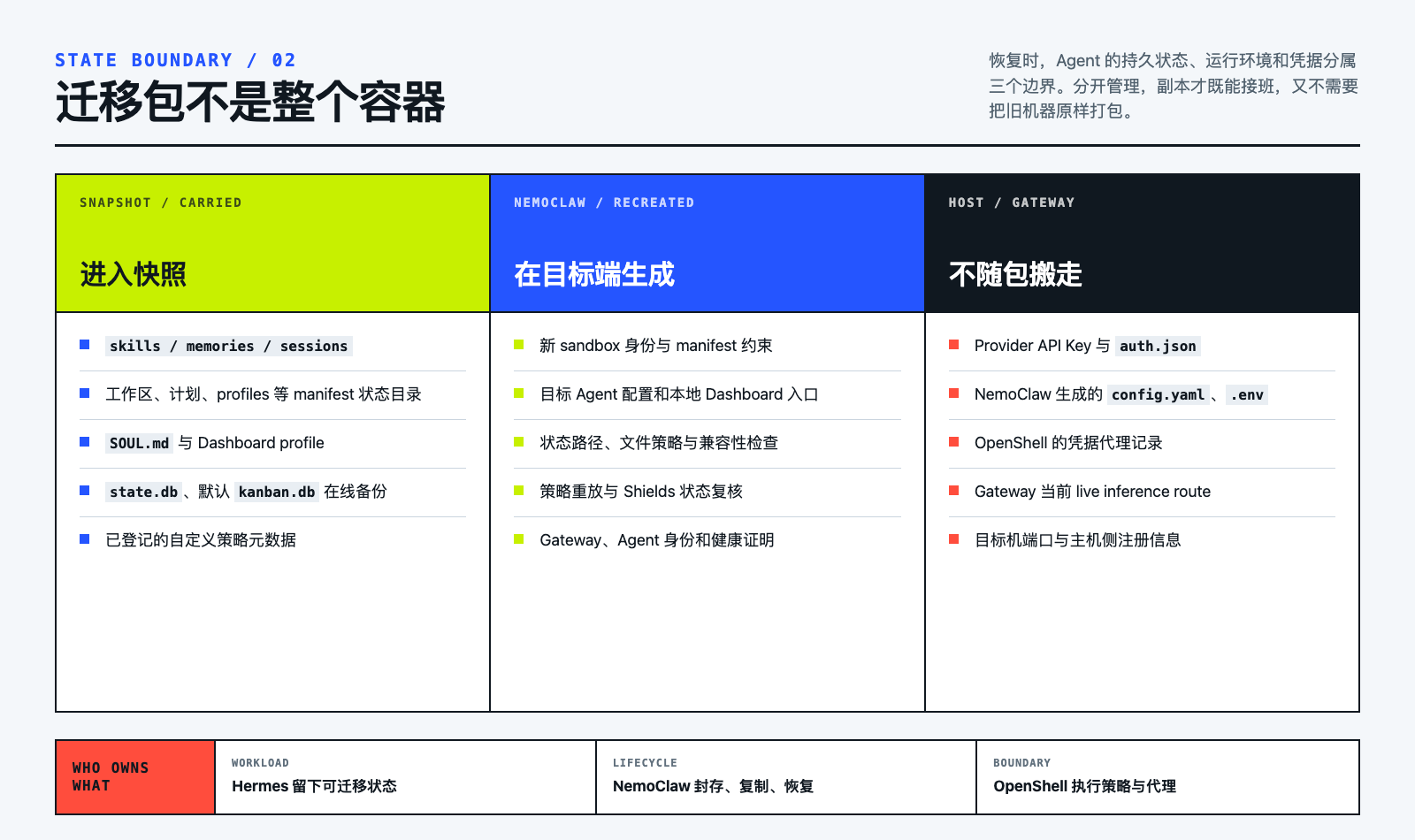
Task: Click the auth.json code tag
Action: [1158, 346]
